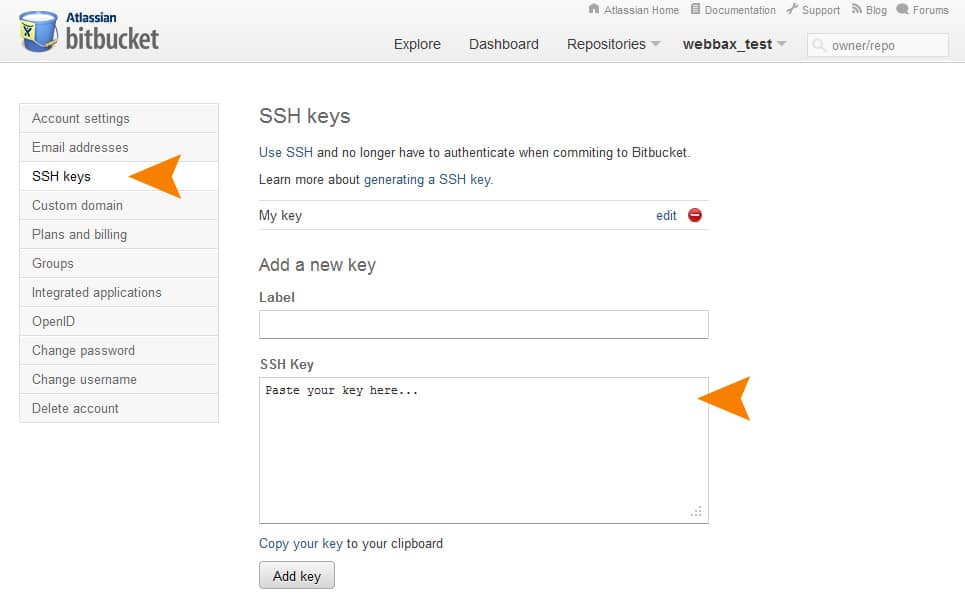The width and height of the screenshot is (965, 615).
Task: Follow the generating a SSH key link
Action: [x=427, y=180]
